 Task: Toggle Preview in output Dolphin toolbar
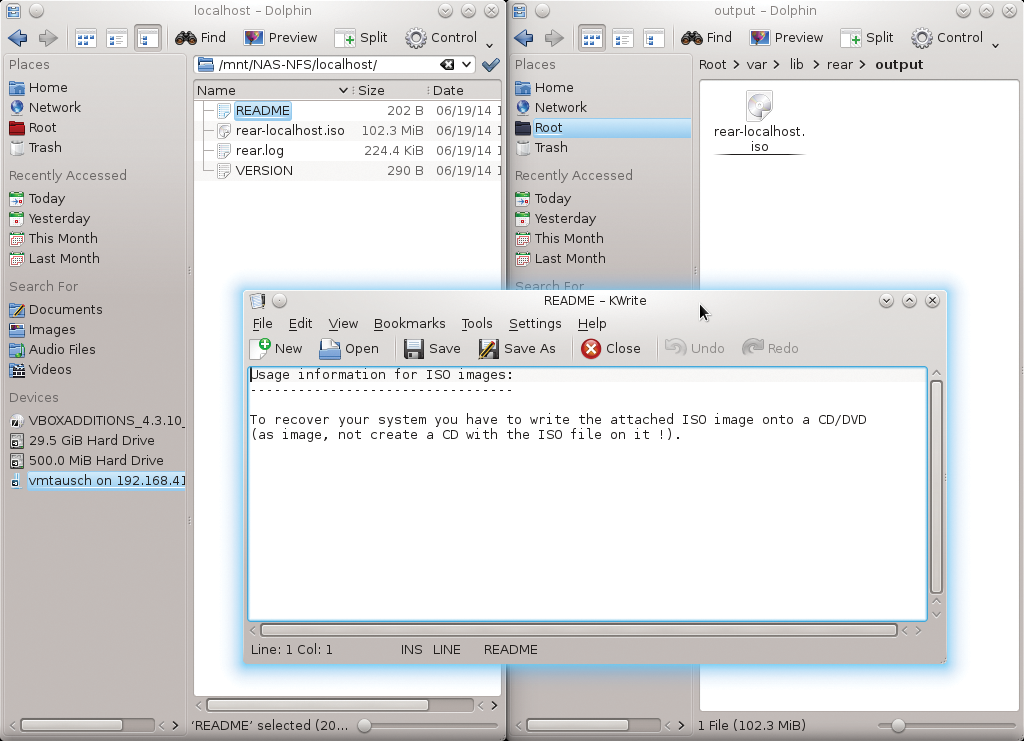click(x=786, y=38)
